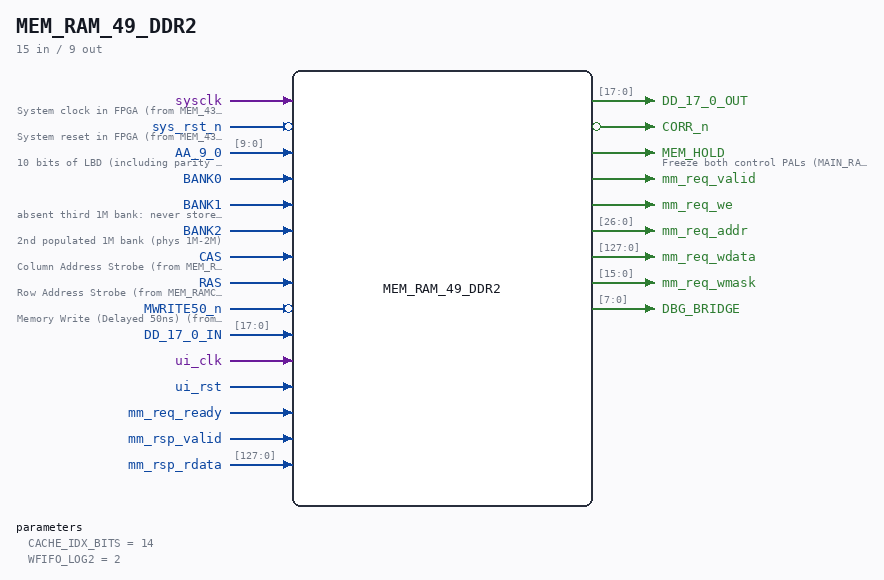Select the AA_9_0 input port label
The height and width of the screenshot is (580, 884).
pos(198,152)
